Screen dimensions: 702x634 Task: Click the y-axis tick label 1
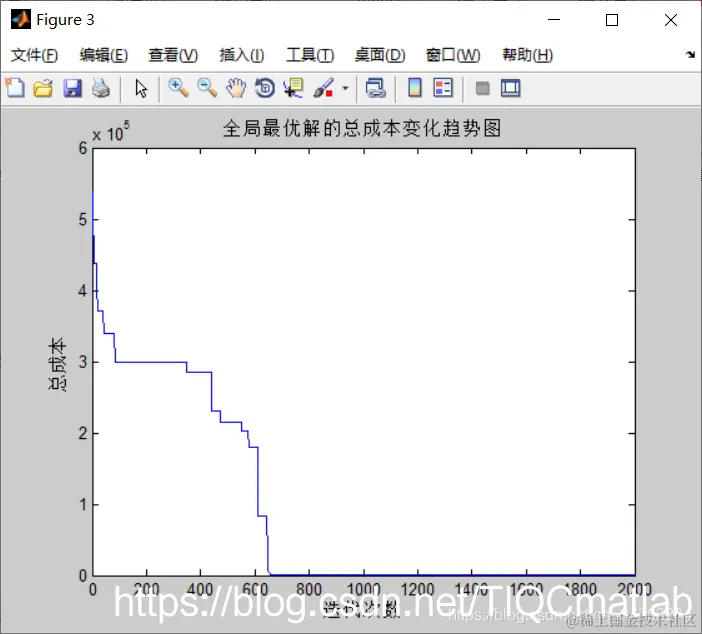coord(83,505)
